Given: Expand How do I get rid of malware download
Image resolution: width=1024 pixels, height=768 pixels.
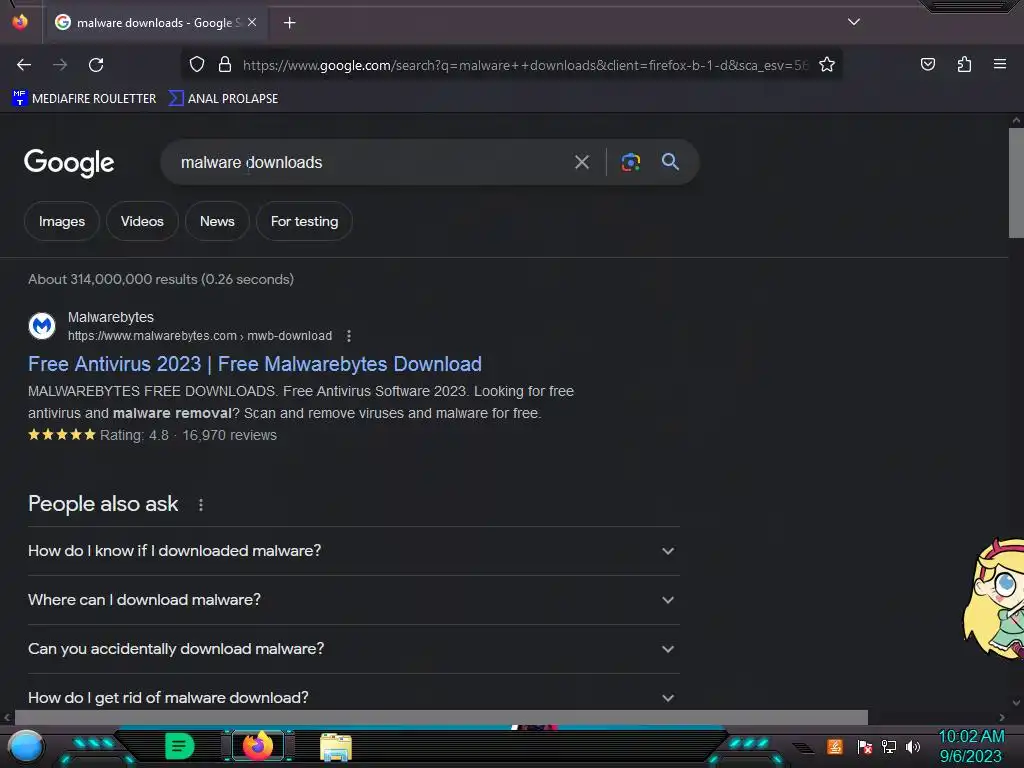Looking at the screenshot, I should point(353,697).
